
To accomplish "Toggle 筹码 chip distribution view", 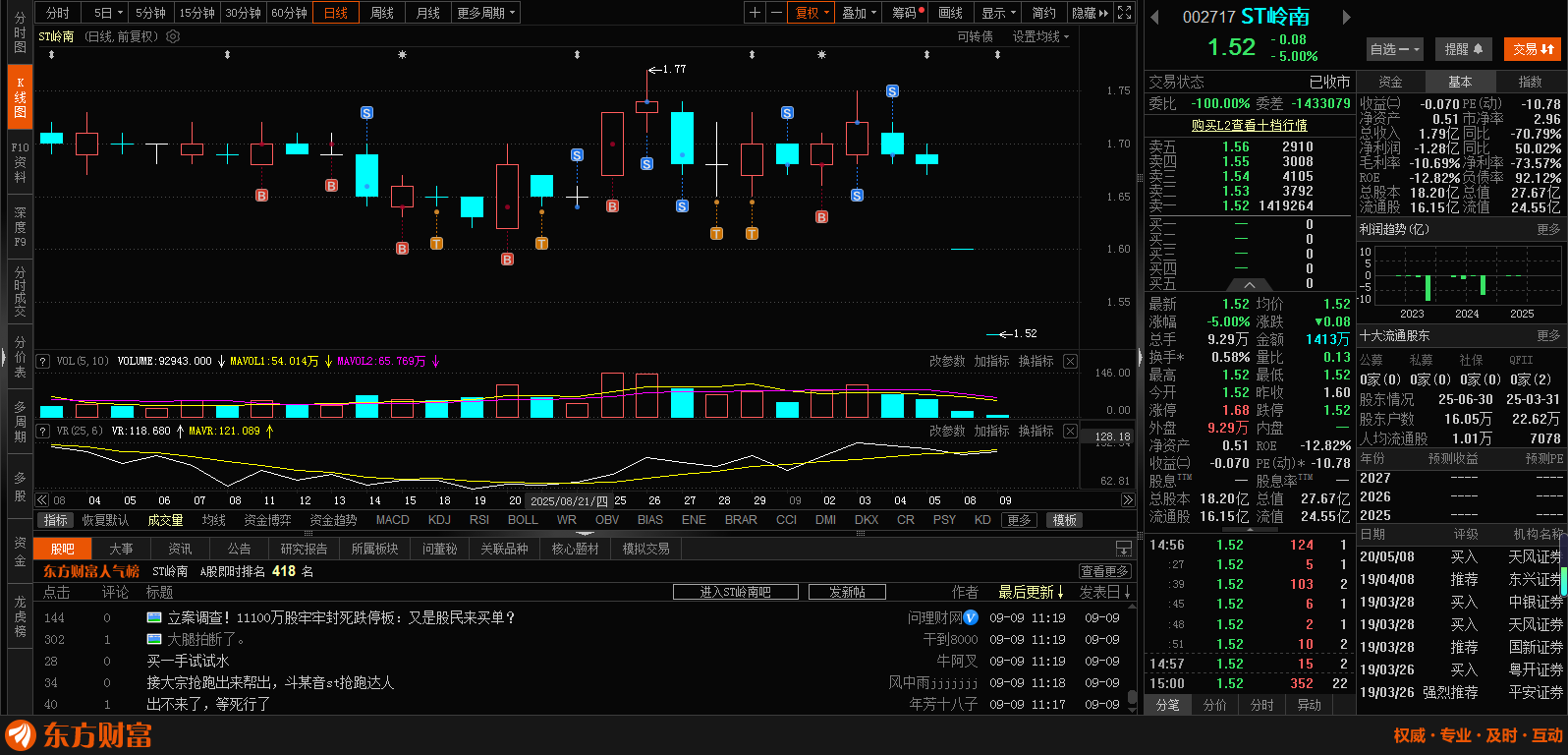I will (x=906, y=13).
